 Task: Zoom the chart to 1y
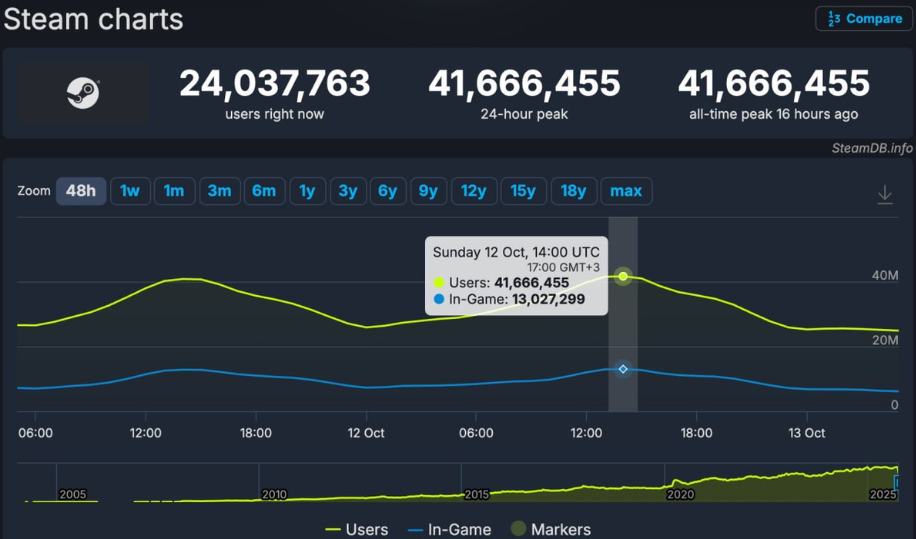pos(308,191)
